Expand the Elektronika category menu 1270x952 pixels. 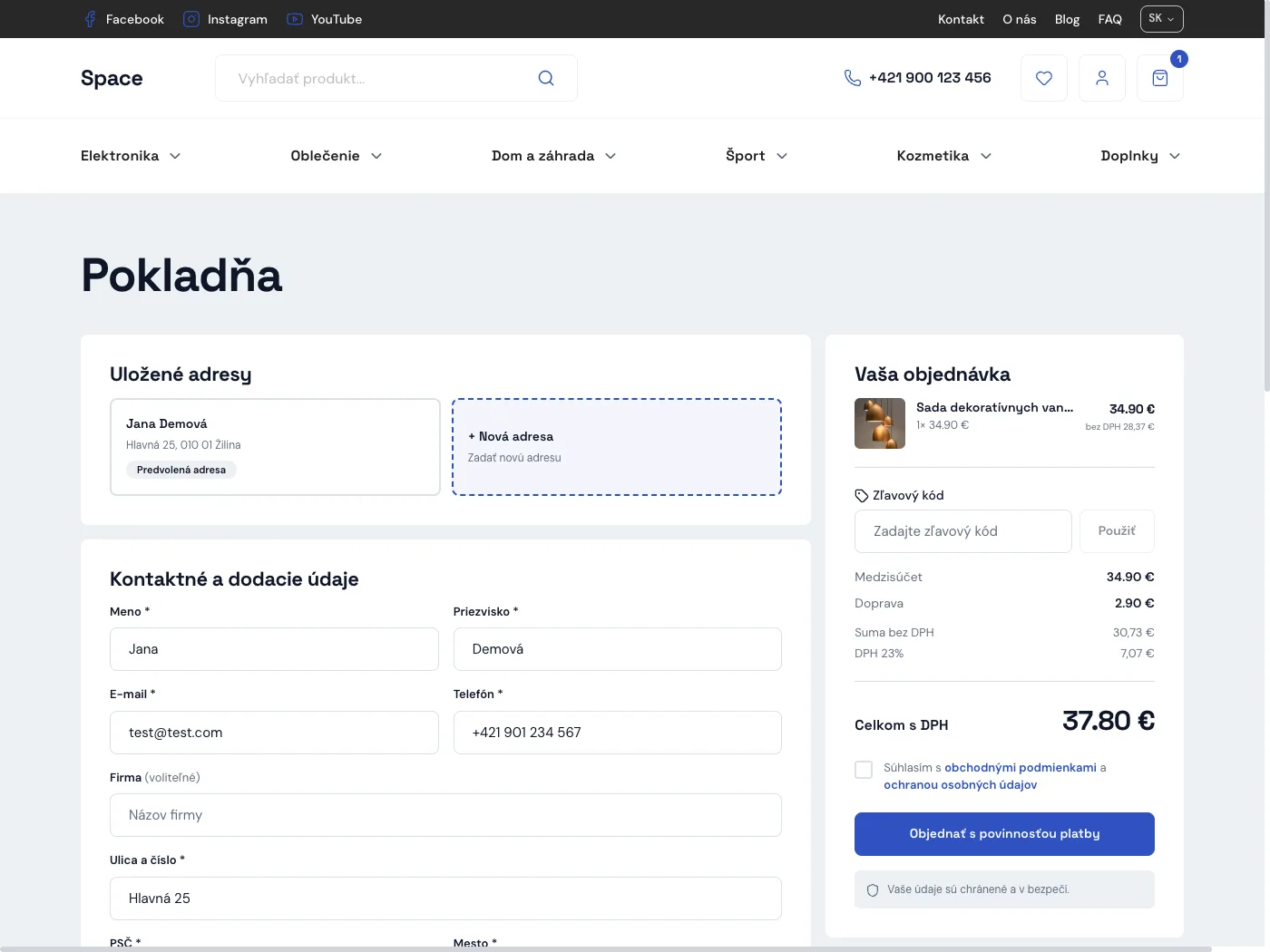pyautogui.click(x=131, y=156)
